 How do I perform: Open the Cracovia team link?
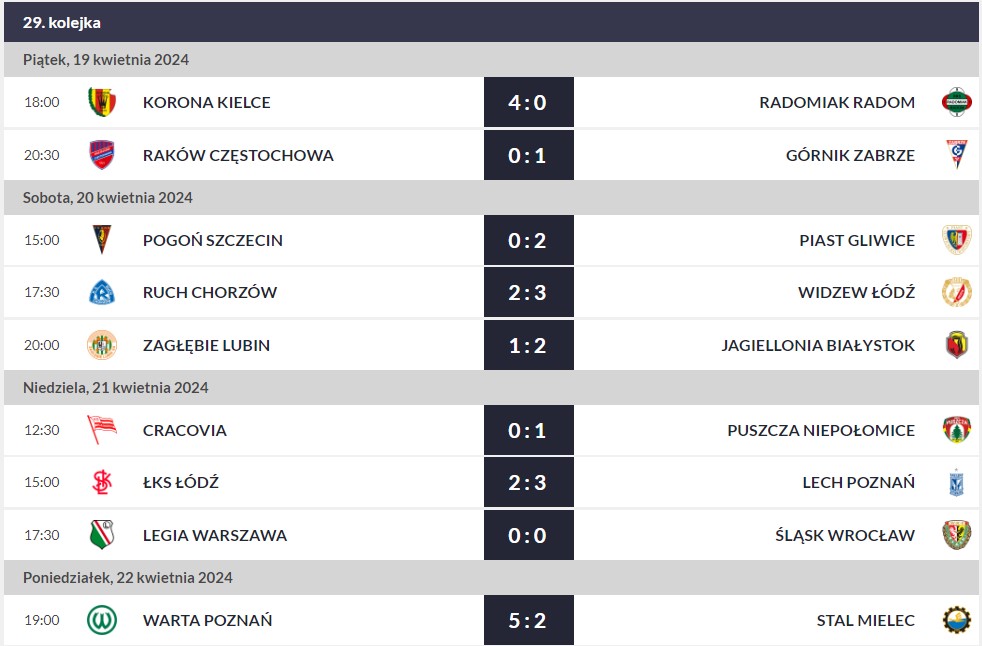[x=184, y=430]
